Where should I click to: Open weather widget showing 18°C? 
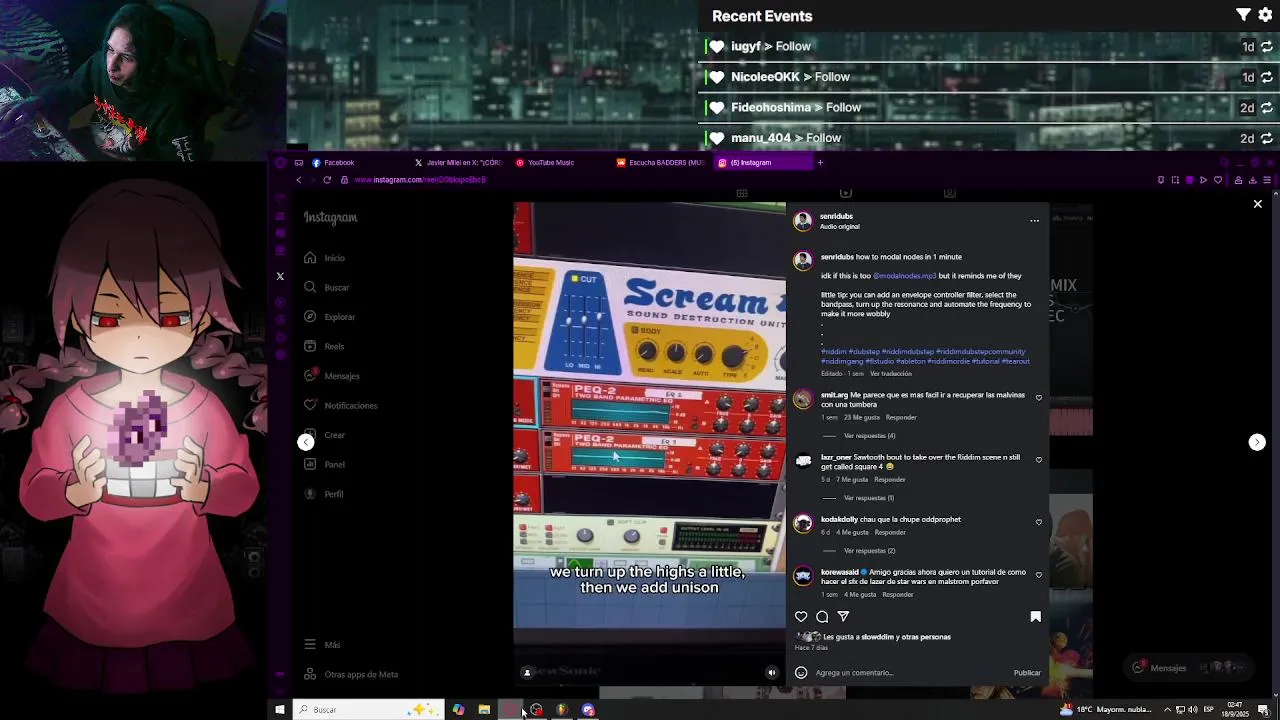pyautogui.click(x=1106, y=710)
